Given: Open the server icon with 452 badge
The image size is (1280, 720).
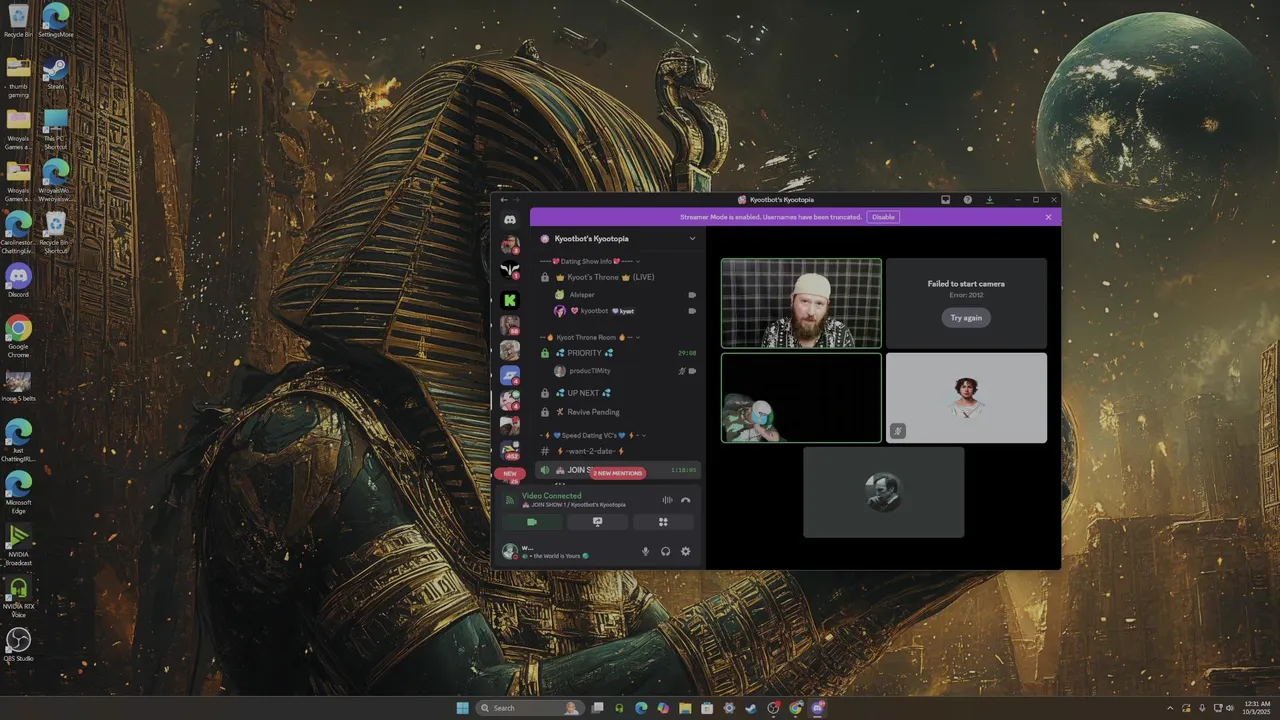Looking at the screenshot, I should [510, 450].
